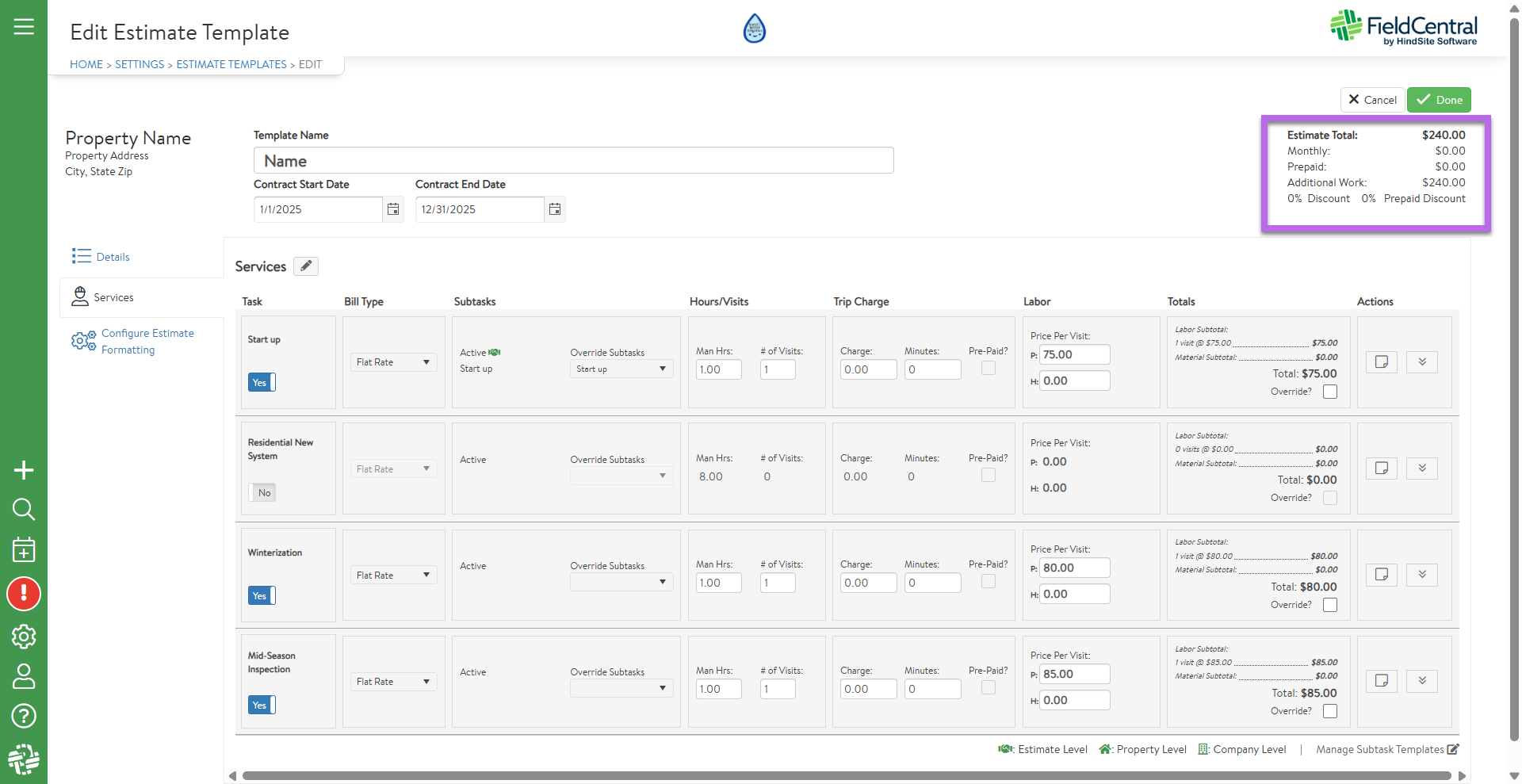Open the Start up Flat Rate dropdown
This screenshot has height=784, width=1522.
[x=393, y=362]
